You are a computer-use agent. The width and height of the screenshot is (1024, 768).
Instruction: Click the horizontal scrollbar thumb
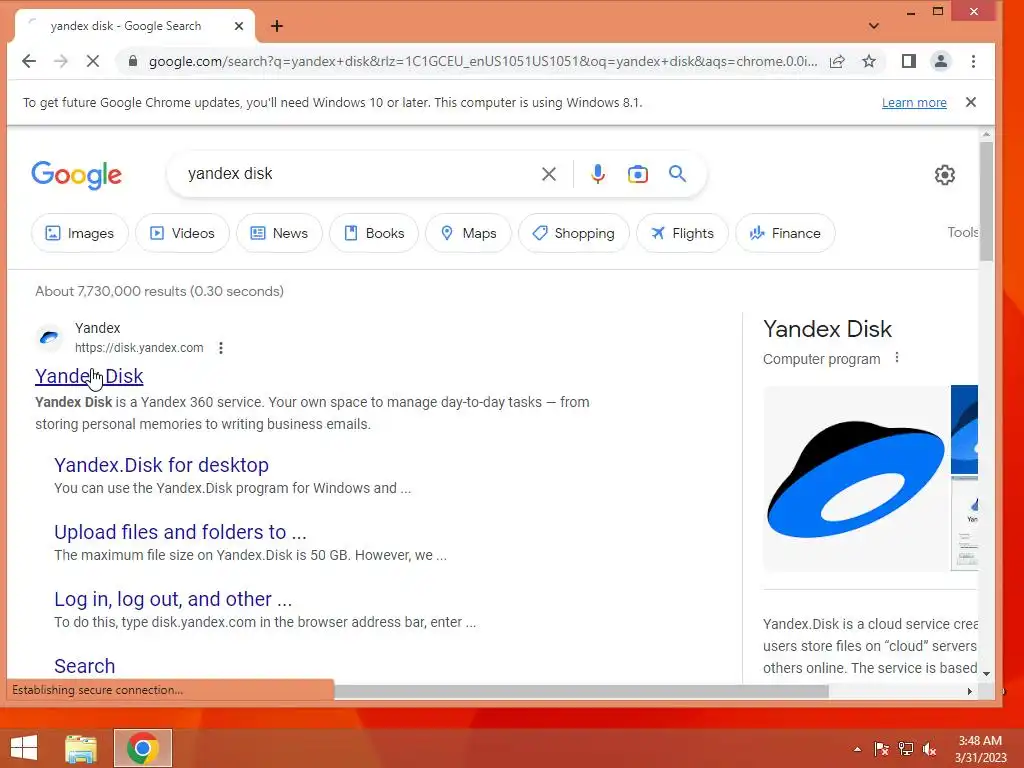581,691
